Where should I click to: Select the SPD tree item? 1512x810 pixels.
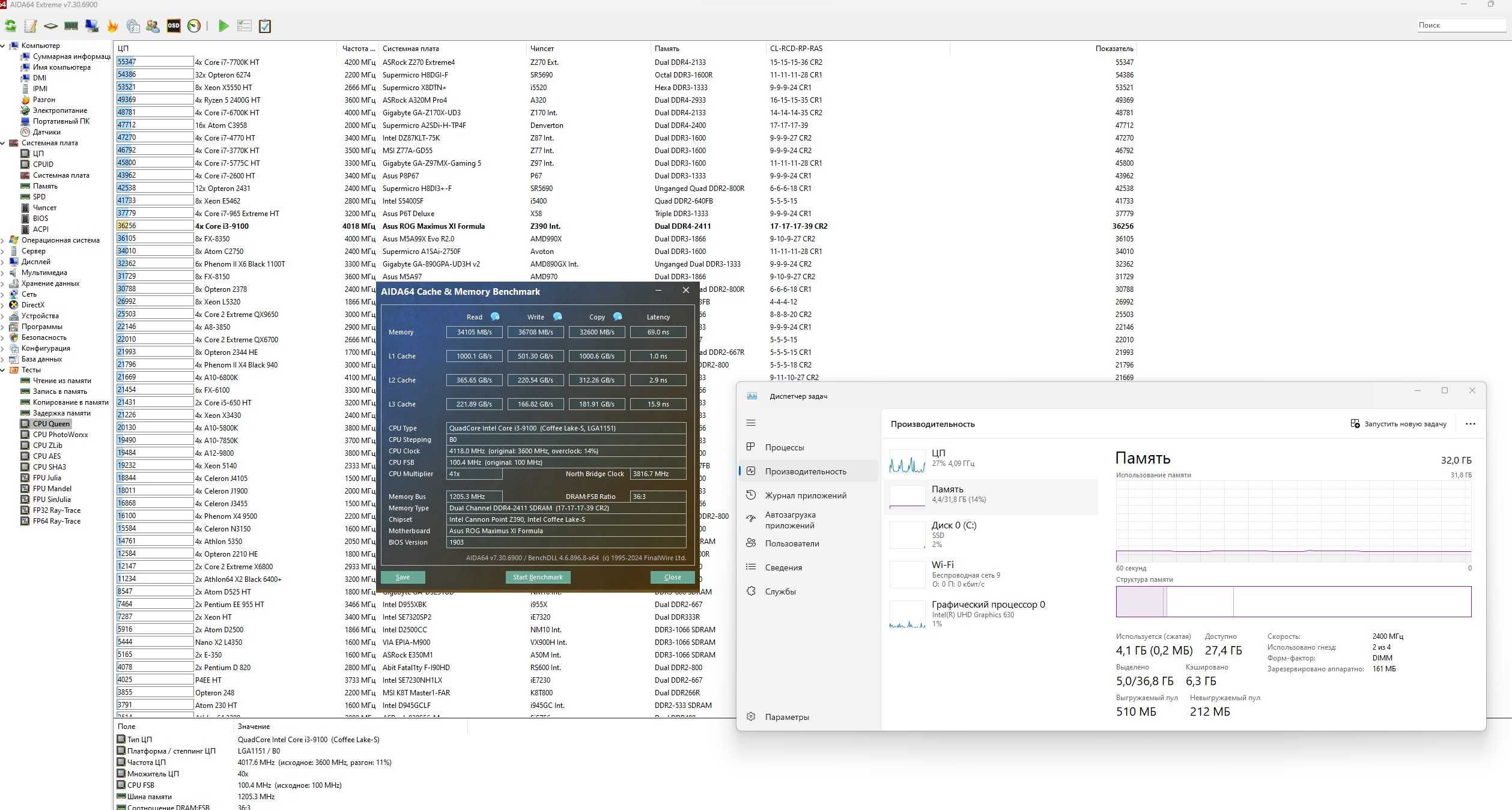pos(34,197)
